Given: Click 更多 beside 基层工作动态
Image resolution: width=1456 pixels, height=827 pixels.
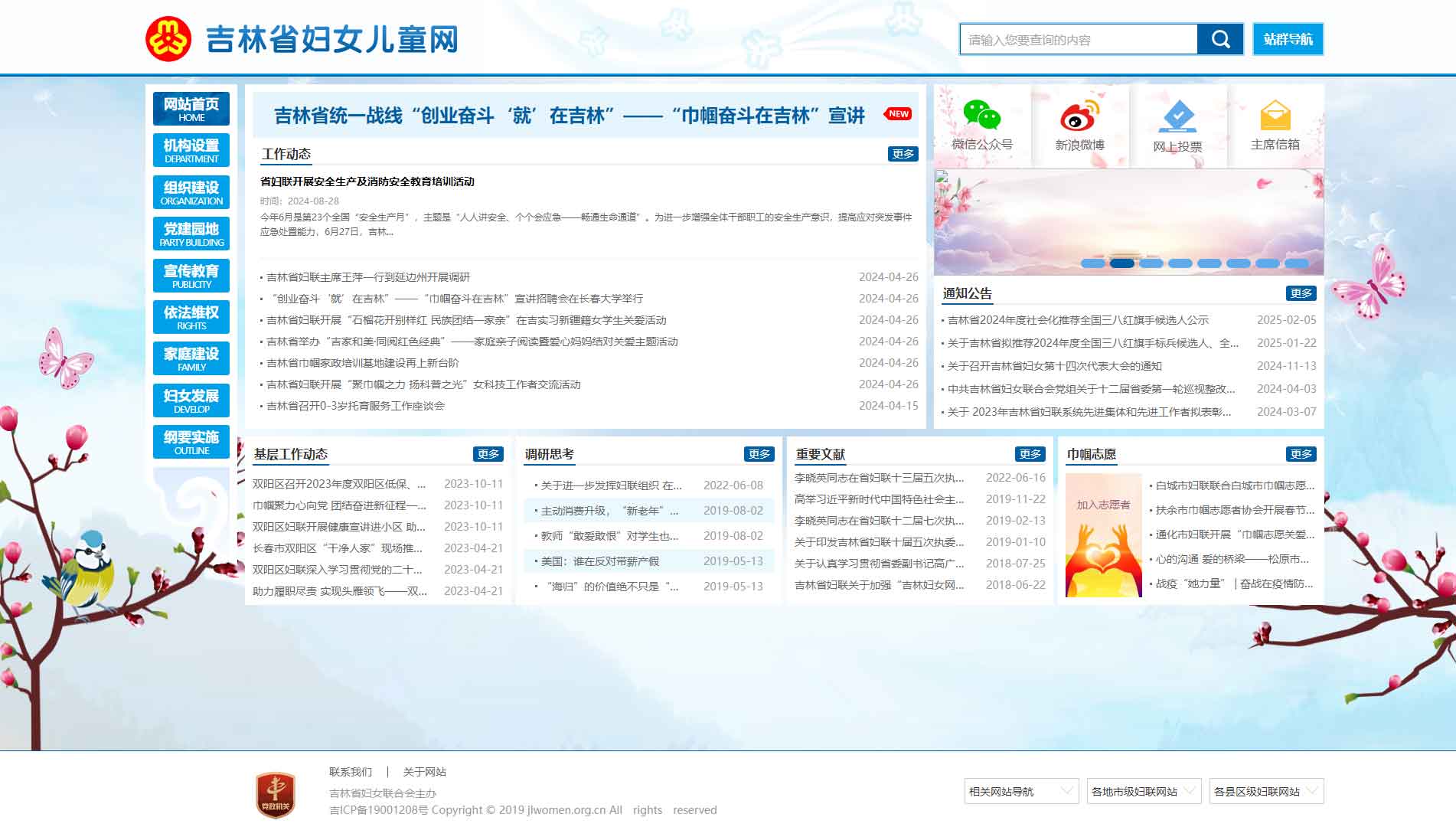Looking at the screenshot, I should coord(488,454).
